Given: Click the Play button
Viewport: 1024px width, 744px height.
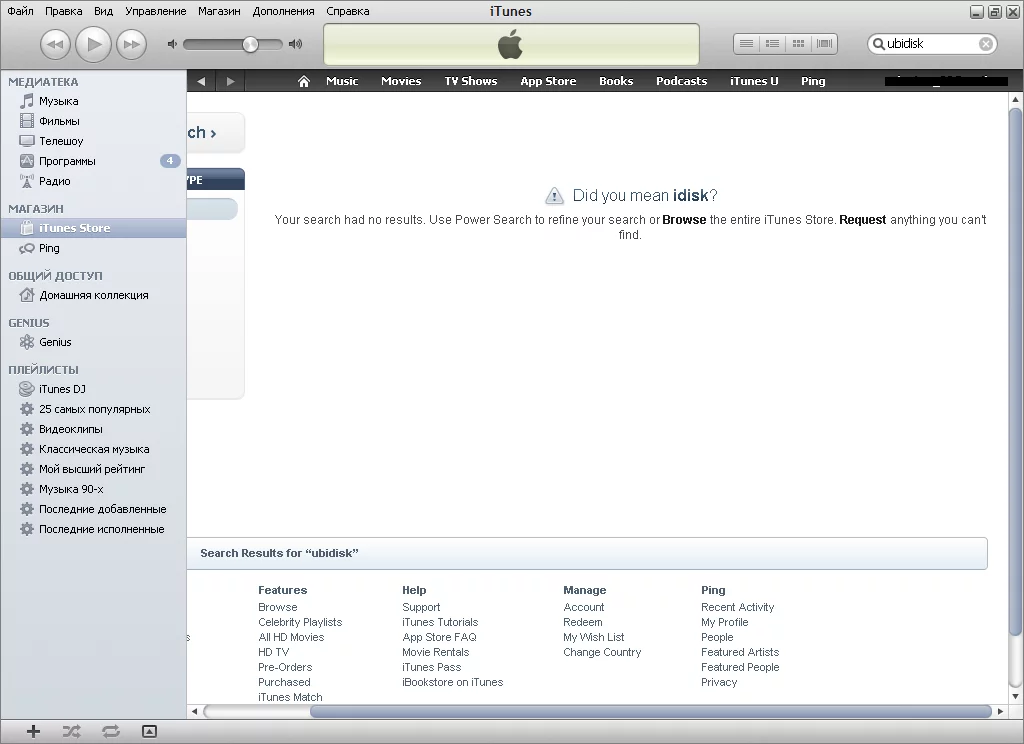Looking at the screenshot, I should [93, 44].
